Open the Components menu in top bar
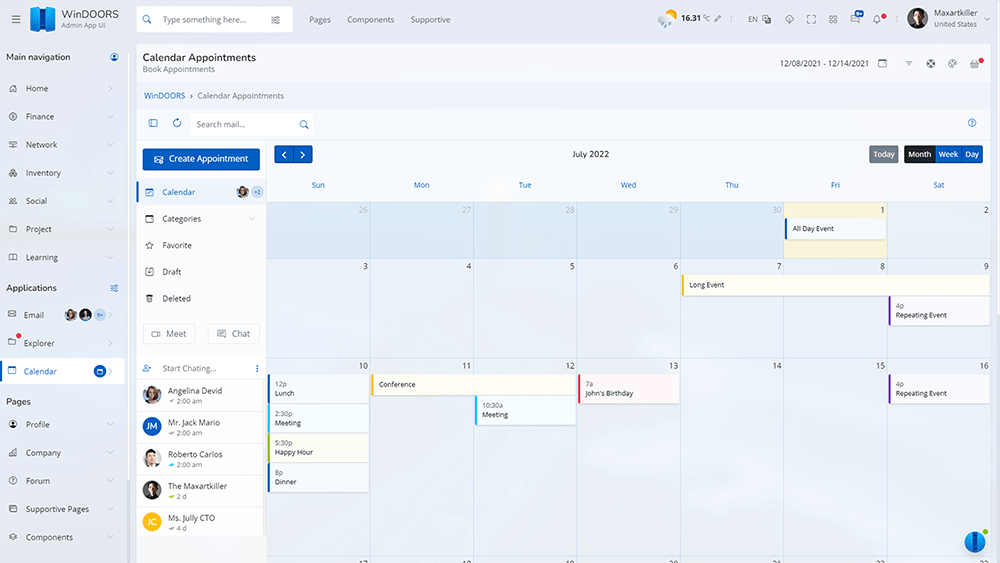 (370, 20)
